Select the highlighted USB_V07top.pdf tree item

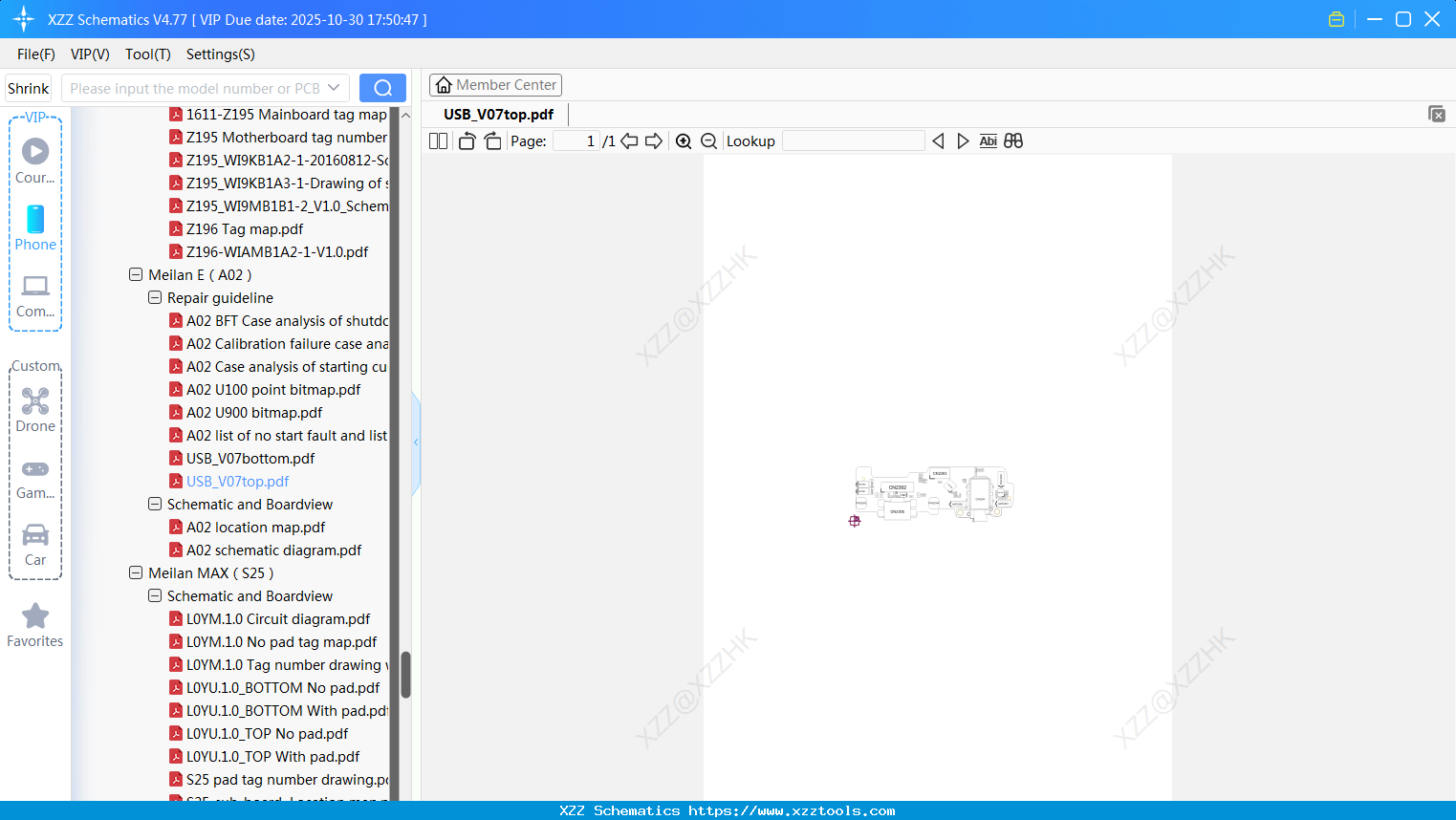238,482
